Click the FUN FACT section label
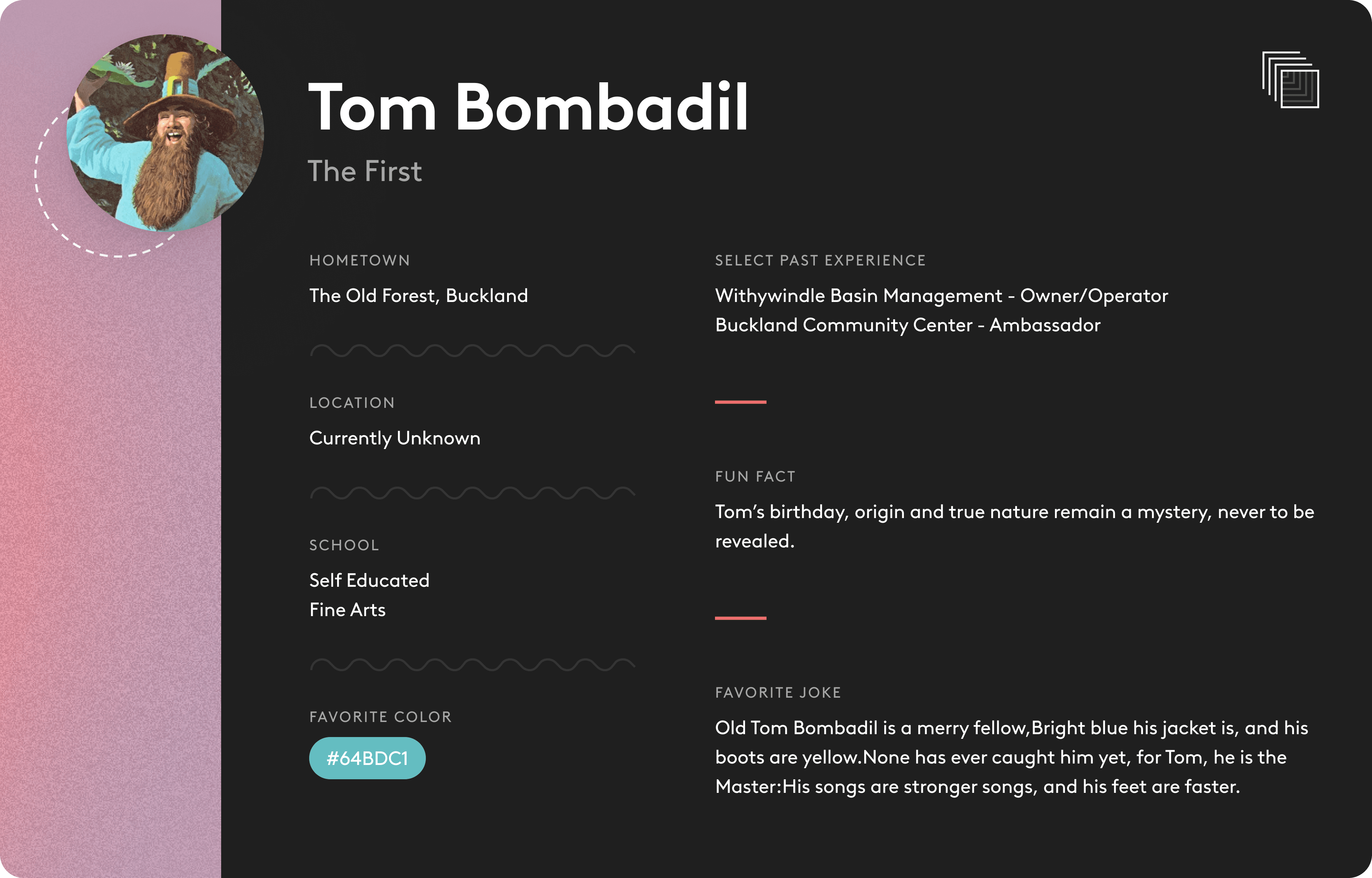 (755, 477)
